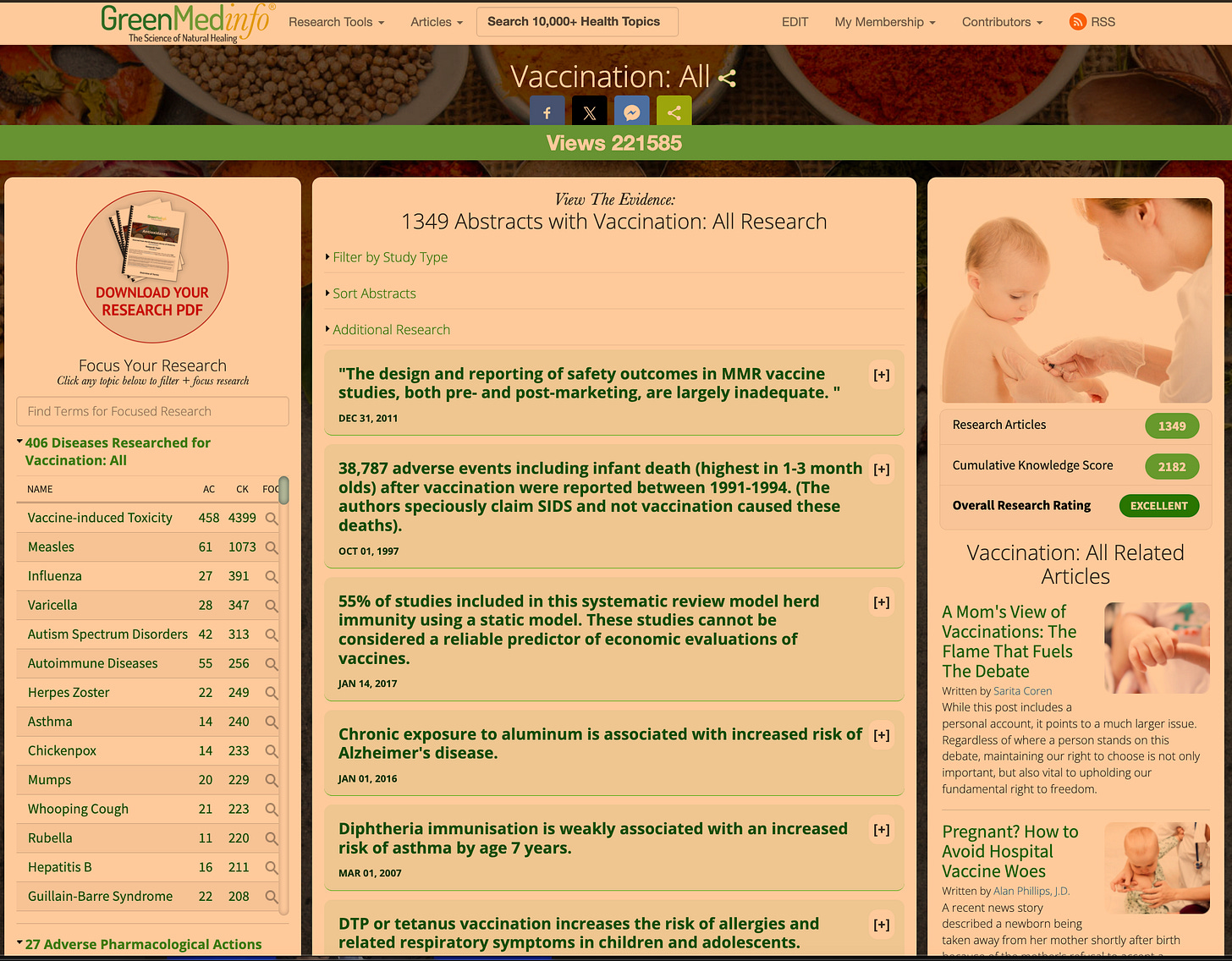The height and width of the screenshot is (961, 1232).
Task: Click Vaccine-induced Toxicity disease link
Action: pyautogui.click(x=100, y=518)
